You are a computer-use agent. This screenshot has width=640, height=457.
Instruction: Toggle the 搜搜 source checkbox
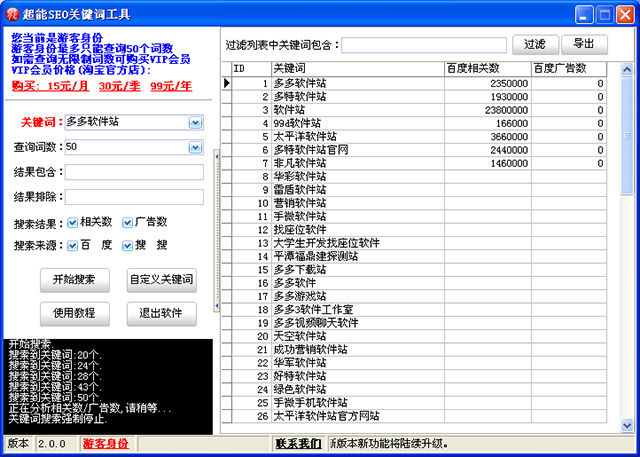point(127,246)
